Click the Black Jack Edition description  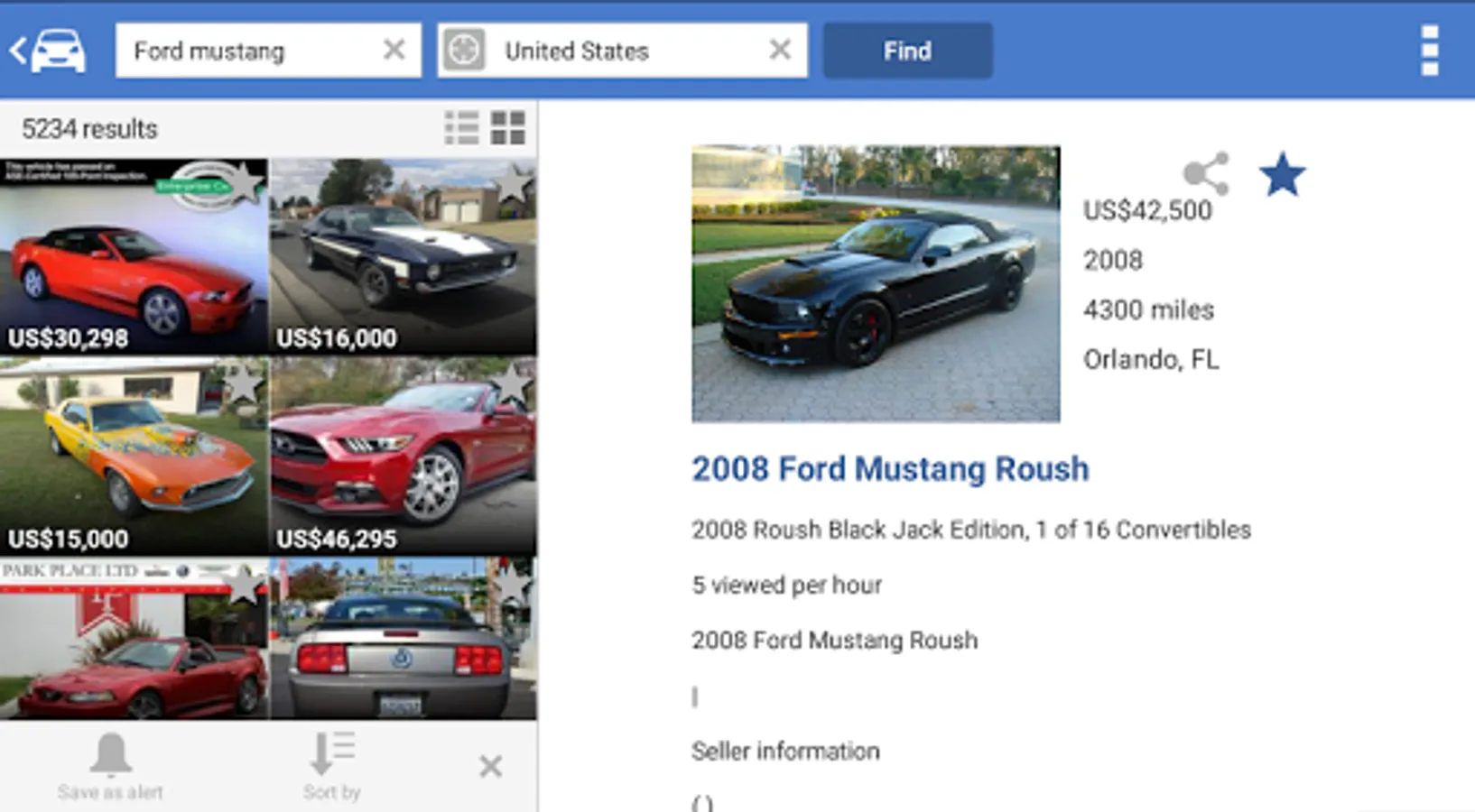[971, 530]
